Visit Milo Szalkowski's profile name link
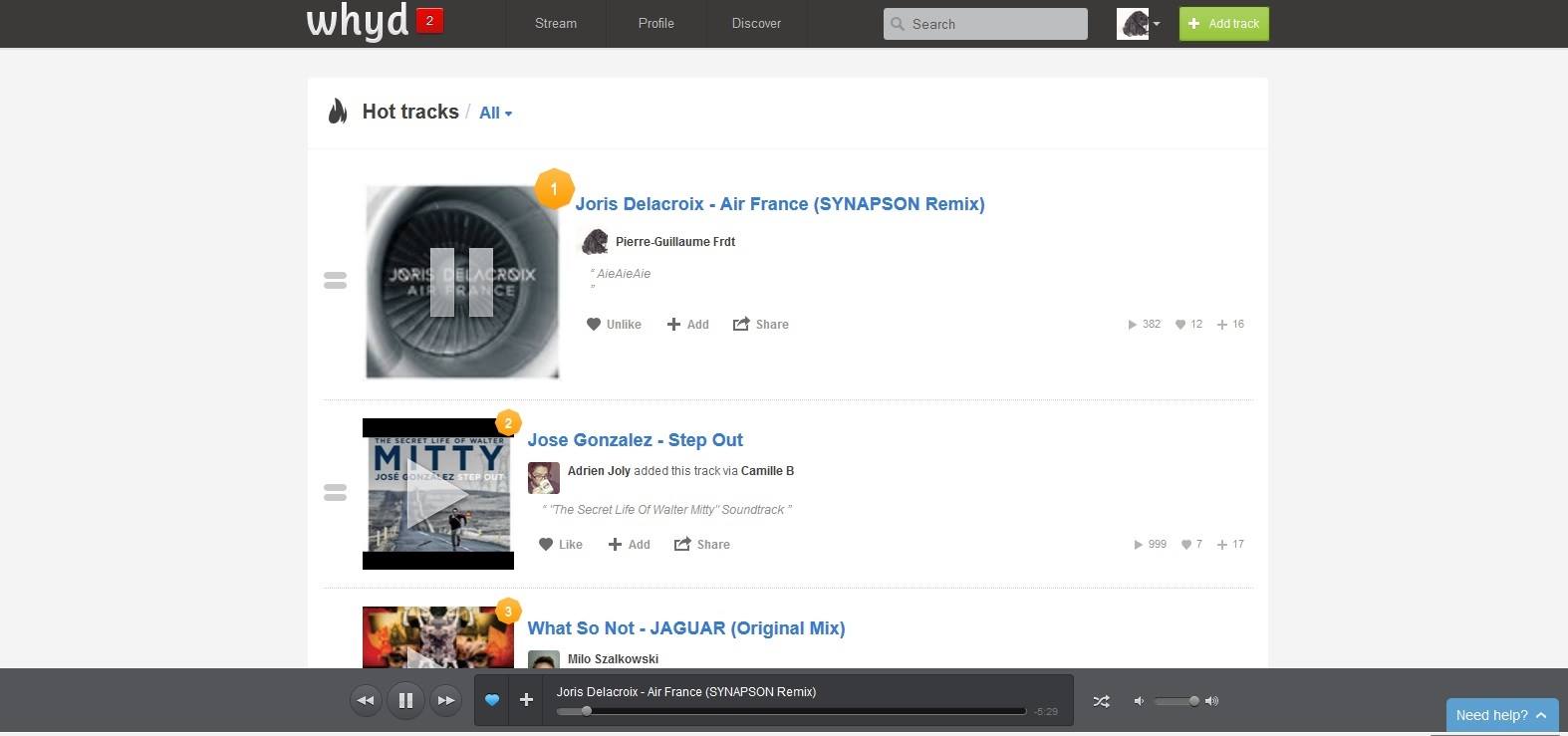The image size is (1568, 736). tap(614, 659)
